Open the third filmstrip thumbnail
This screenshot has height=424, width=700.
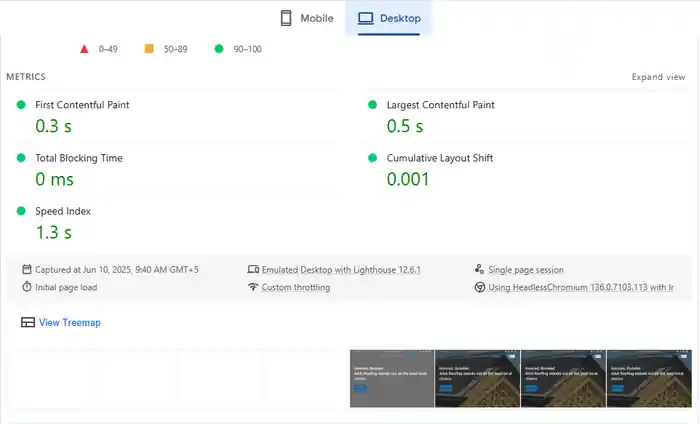tap(563, 378)
